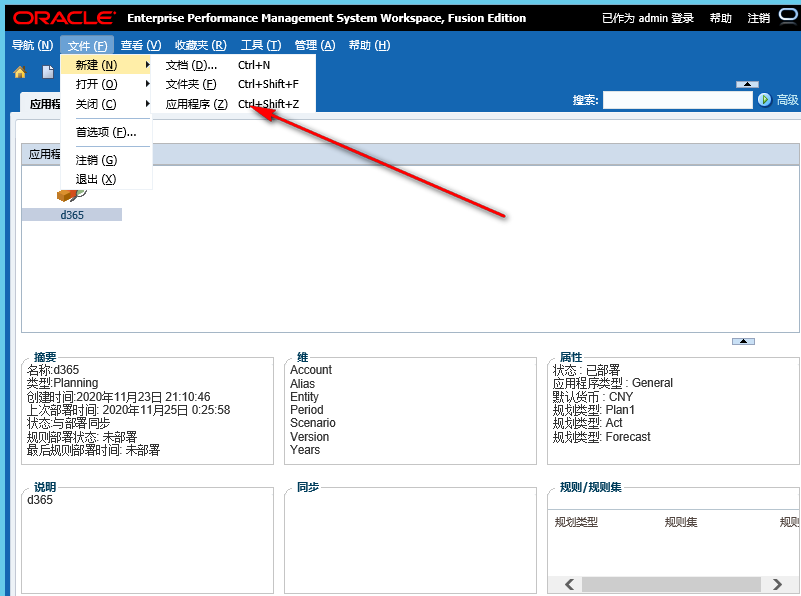
Task: Click the Entity dimension
Action: coord(304,397)
